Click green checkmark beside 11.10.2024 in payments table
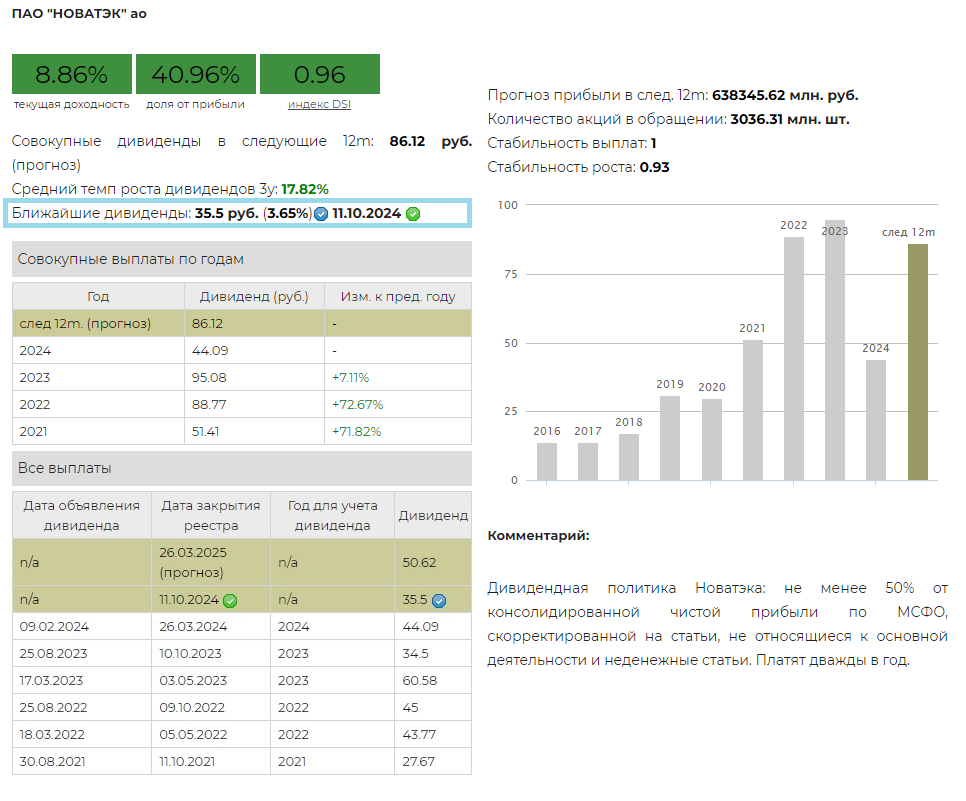Viewport: 966px width, 801px height. pyautogui.click(x=230, y=600)
